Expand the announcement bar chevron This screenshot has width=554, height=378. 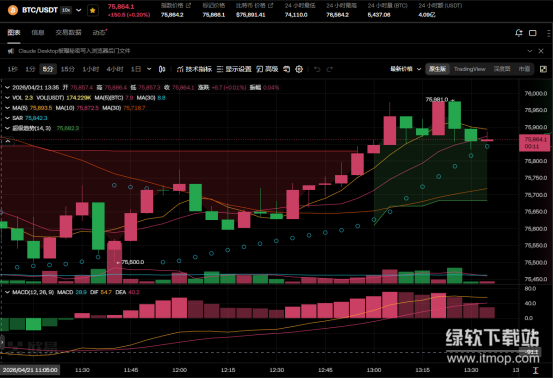[x=530, y=51]
